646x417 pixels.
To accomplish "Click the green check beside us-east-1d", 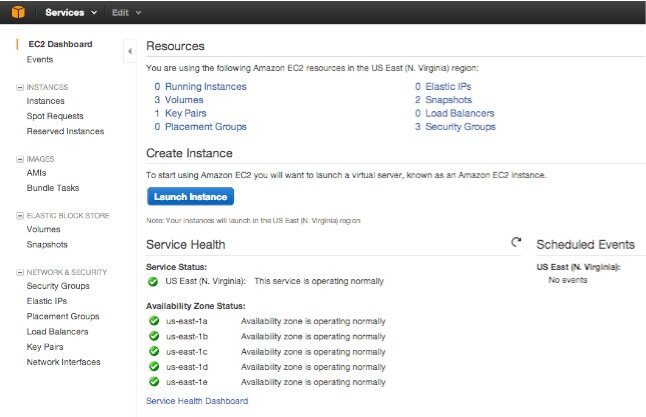I will [154, 366].
